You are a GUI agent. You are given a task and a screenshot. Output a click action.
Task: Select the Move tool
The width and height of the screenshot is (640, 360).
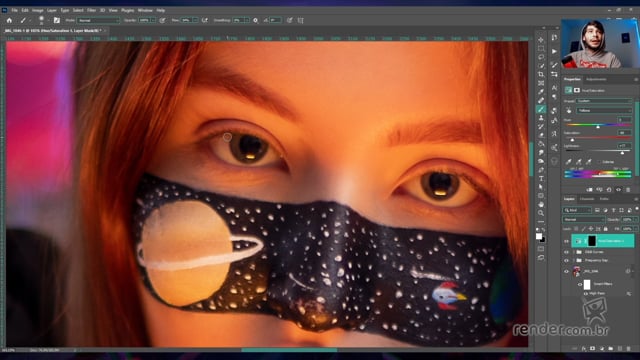tap(541, 40)
